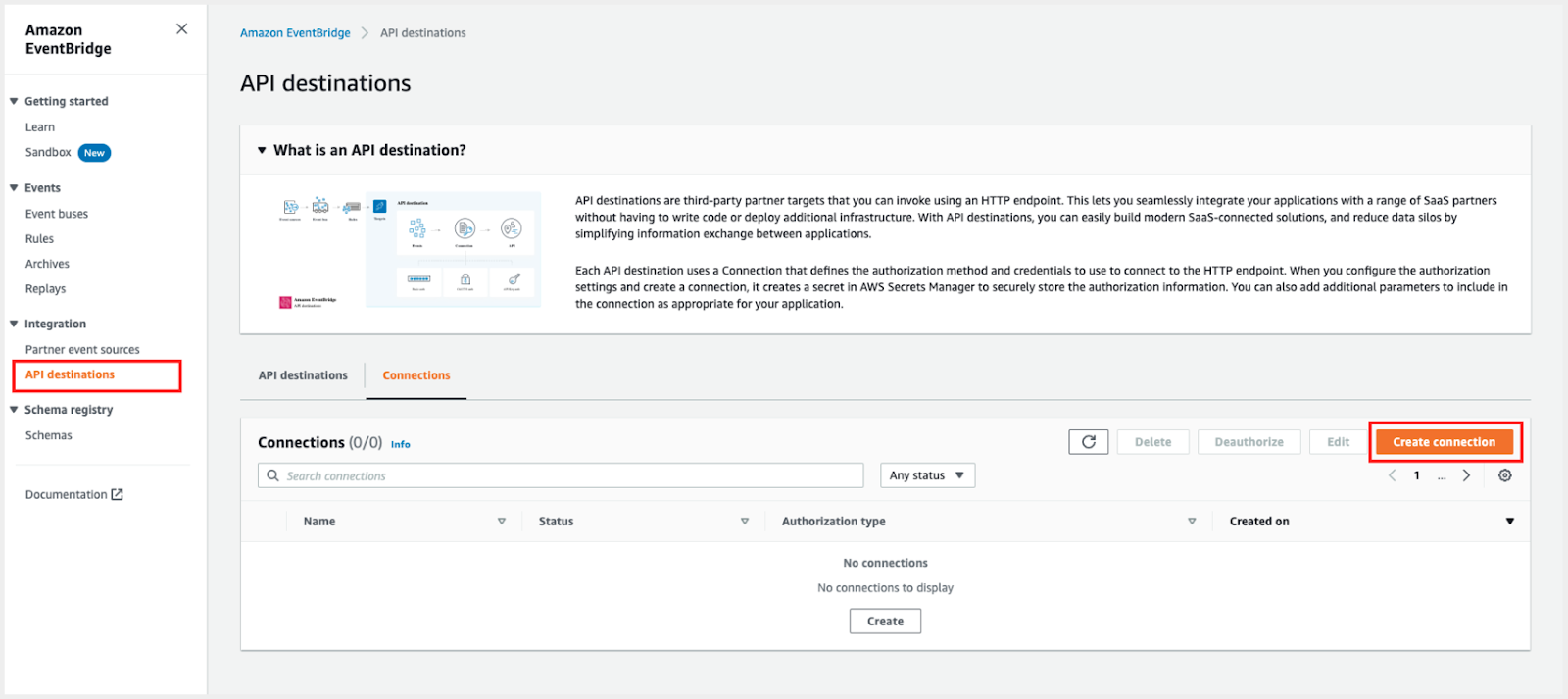The image size is (1568, 699).
Task: Select the Connections tab
Action: tap(416, 375)
